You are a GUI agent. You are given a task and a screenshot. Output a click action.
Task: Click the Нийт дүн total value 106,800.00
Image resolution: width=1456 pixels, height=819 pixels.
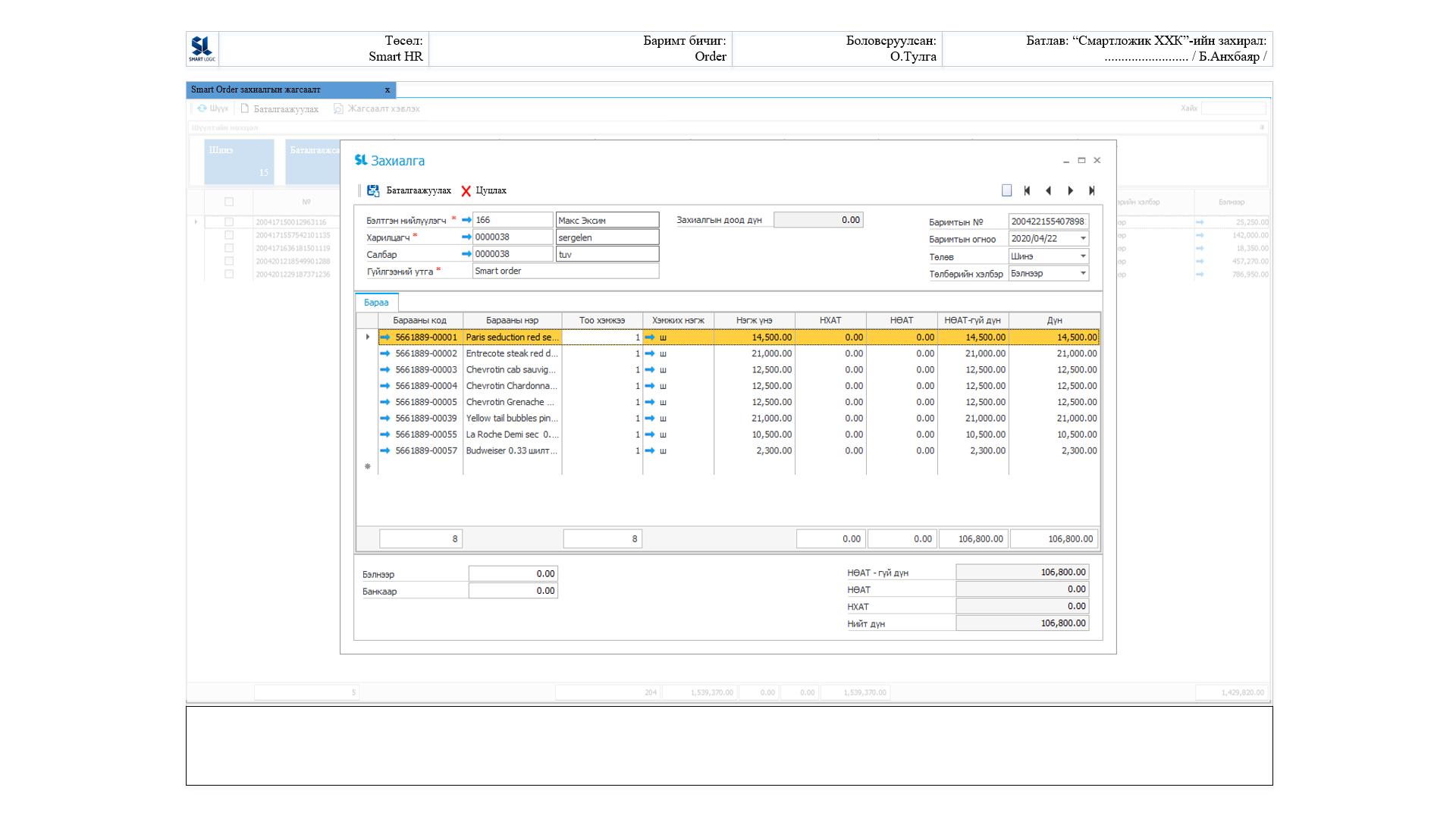[x=1022, y=623]
